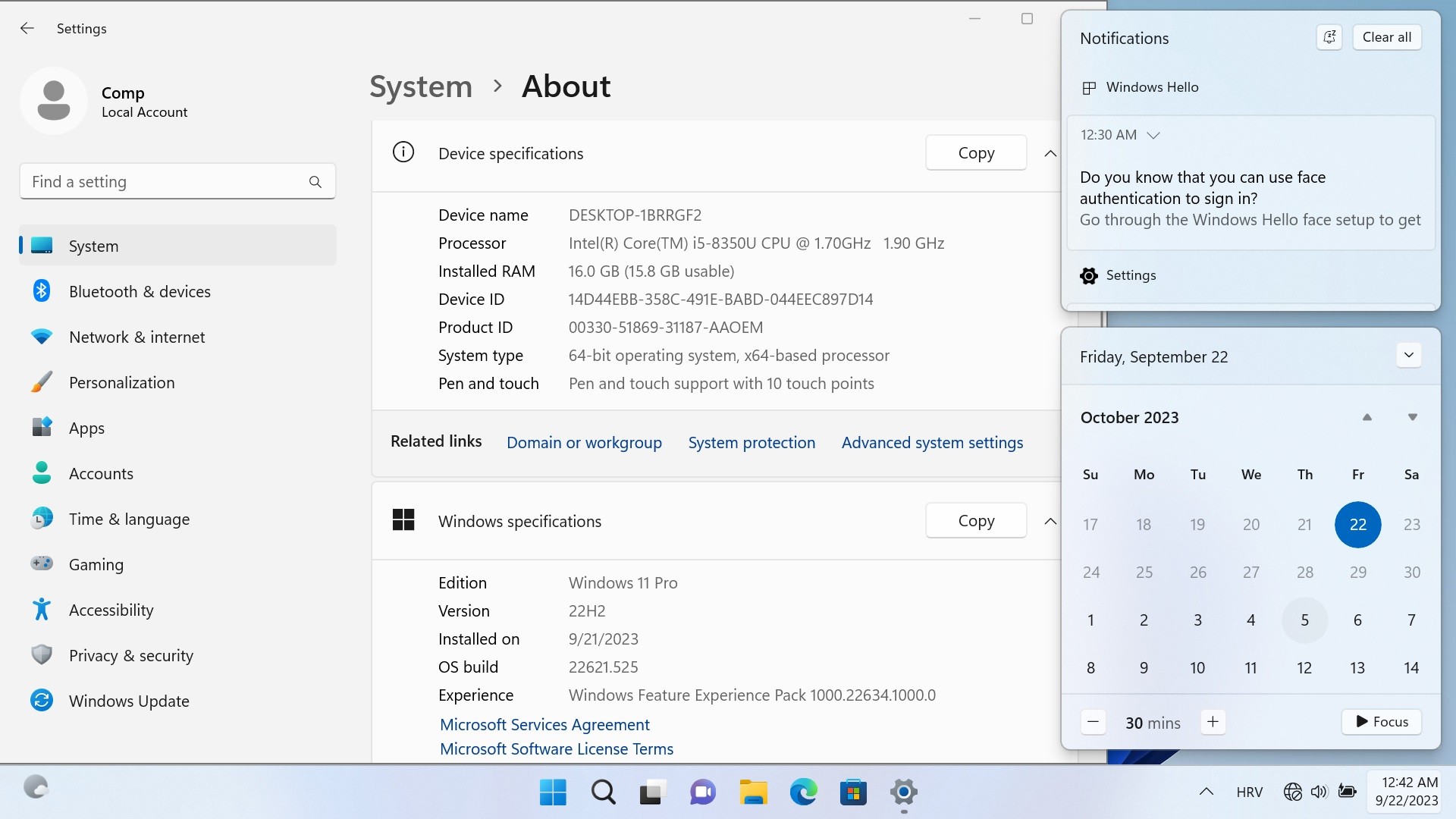Open Windows Update settings
Image resolution: width=1456 pixels, height=819 pixels.
[x=177, y=701]
